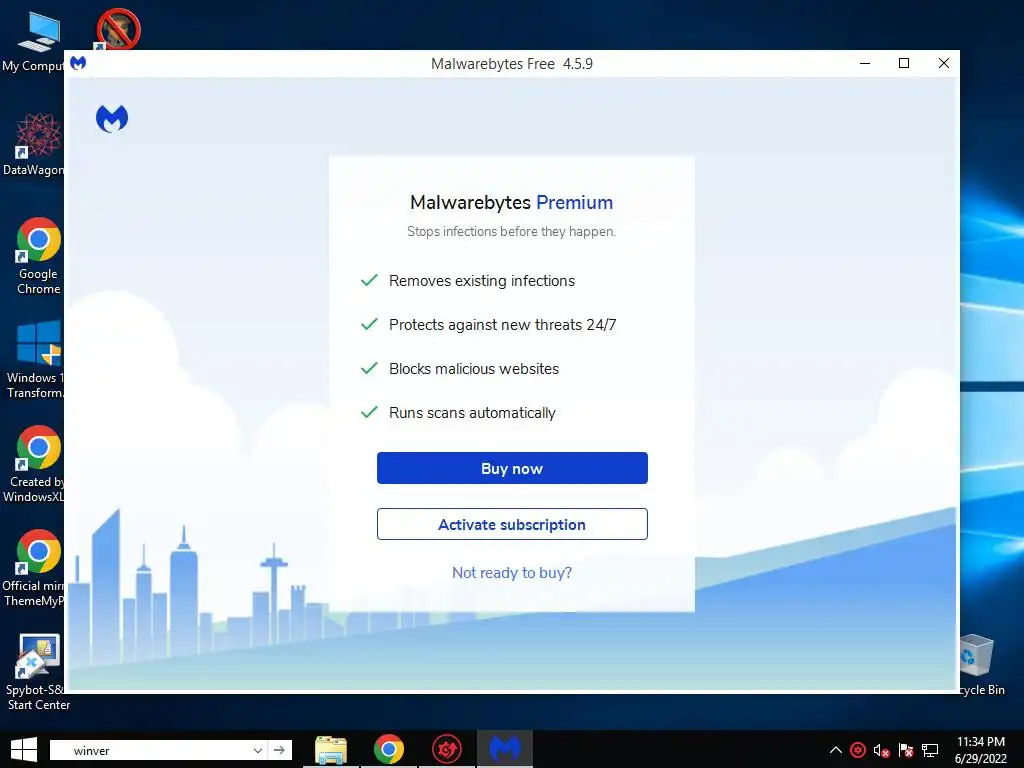This screenshot has height=768, width=1024.
Task: Select the Google Chrome desktop shortcut
Action: pyautogui.click(x=38, y=256)
